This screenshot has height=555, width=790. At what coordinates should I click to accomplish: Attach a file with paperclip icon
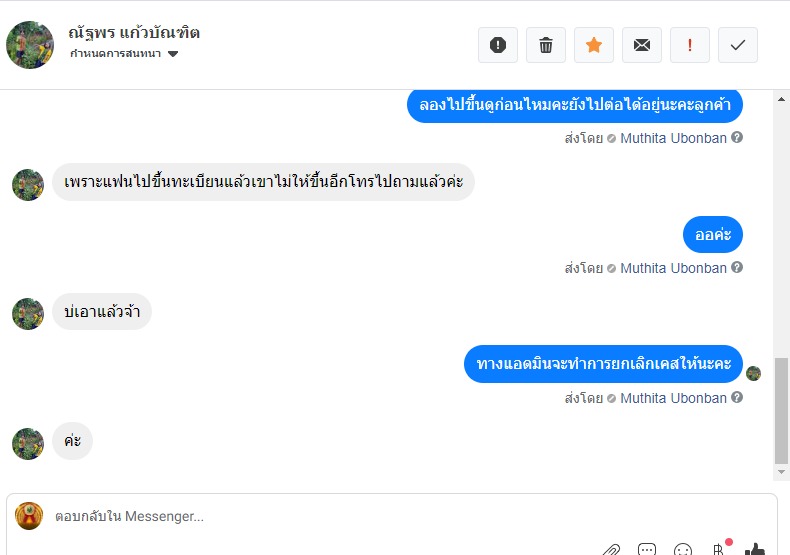tap(611, 549)
